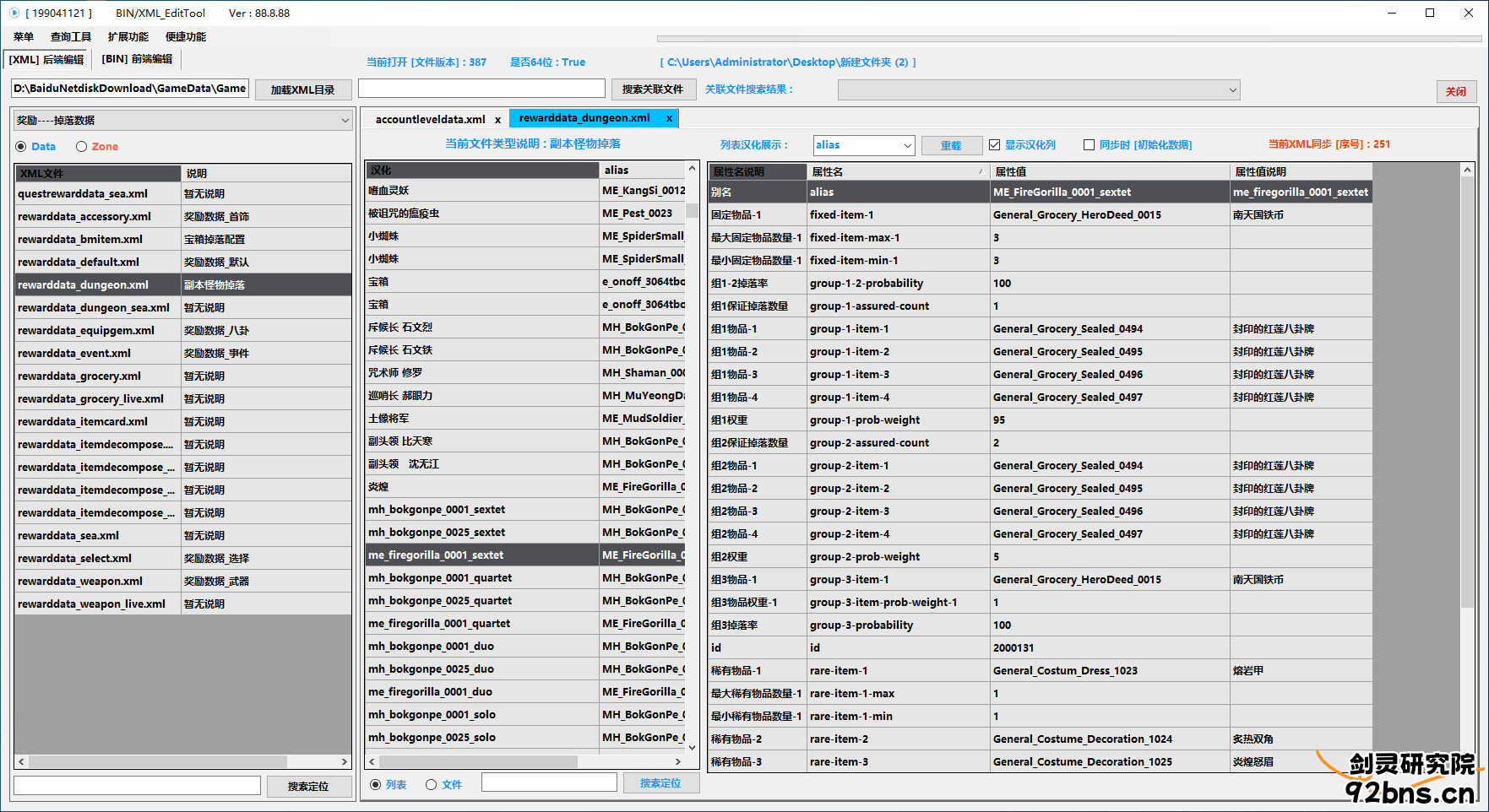This screenshot has width=1489, height=812.
Task: Select rewarddata_select.xml row
Action: click(183, 558)
